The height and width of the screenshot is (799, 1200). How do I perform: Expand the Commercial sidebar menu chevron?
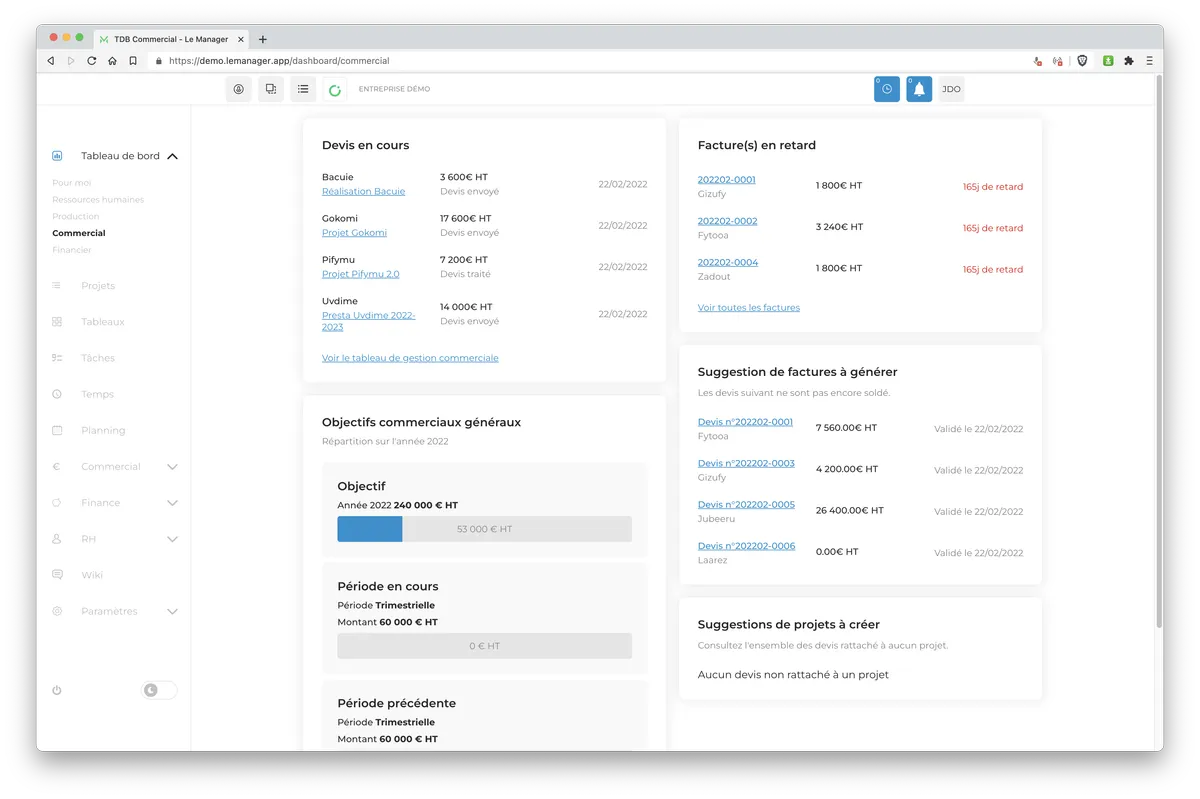(x=172, y=467)
